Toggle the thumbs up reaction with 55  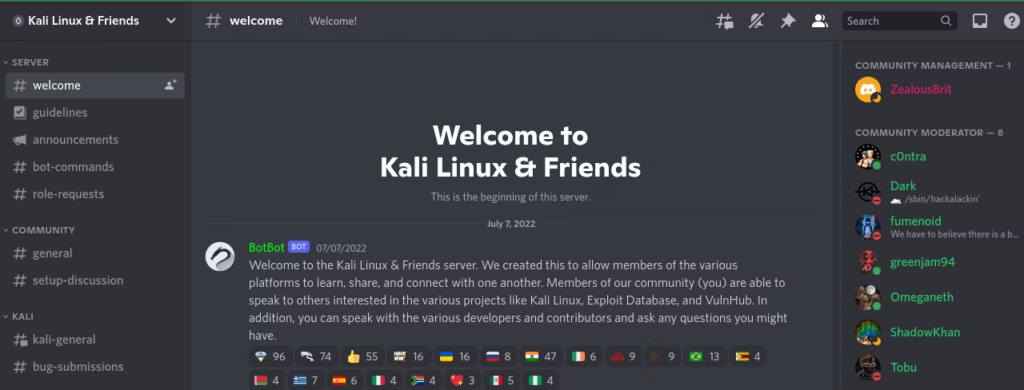[x=362, y=357]
